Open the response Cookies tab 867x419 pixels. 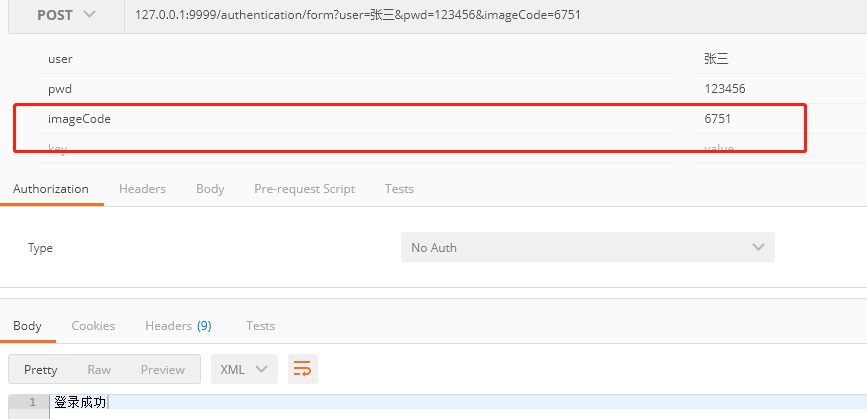point(93,325)
